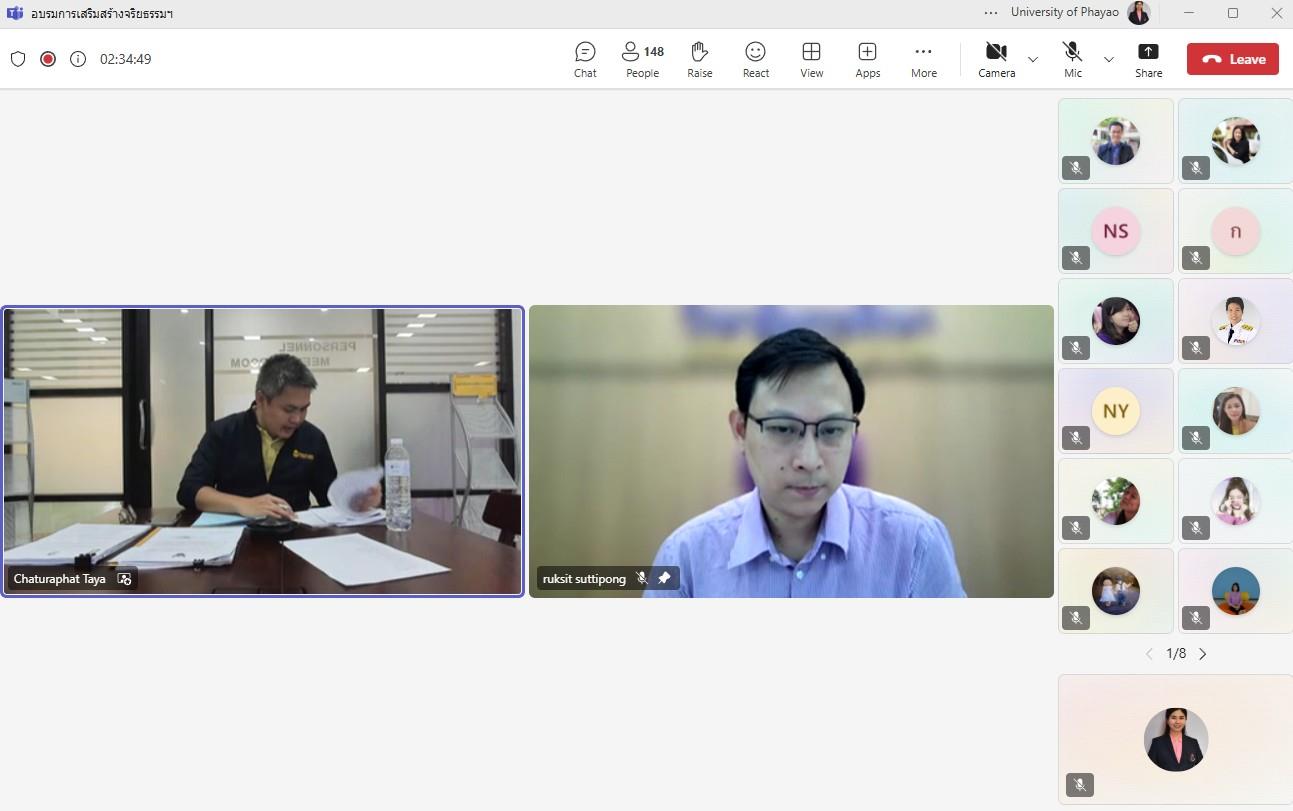Image resolution: width=1293 pixels, height=811 pixels.
Task: Unpin ruksit suttipong's video
Action: click(664, 578)
